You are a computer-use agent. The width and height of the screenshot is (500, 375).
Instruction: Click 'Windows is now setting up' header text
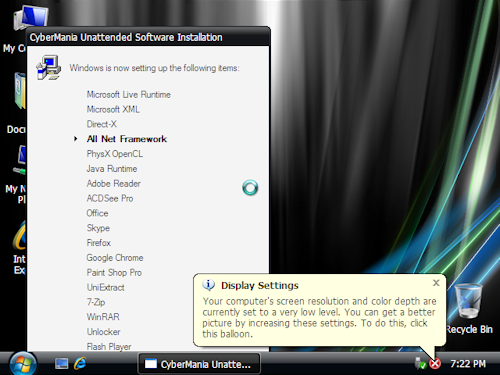tap(154, 68)
